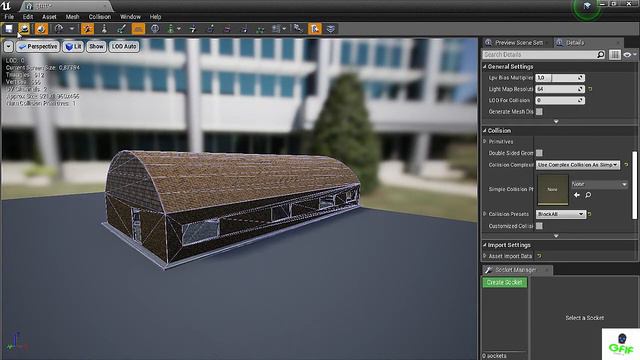
Task: Toggle the Bounds sphere icon
Action: 155,29
